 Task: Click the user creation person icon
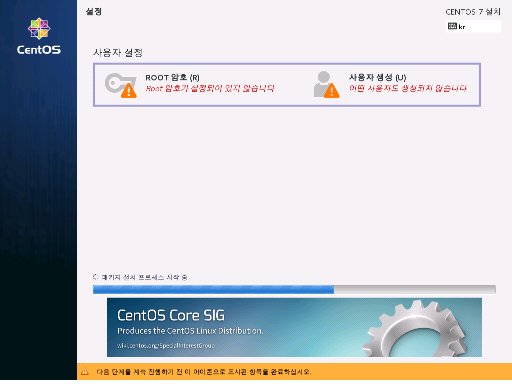(326, 84)
